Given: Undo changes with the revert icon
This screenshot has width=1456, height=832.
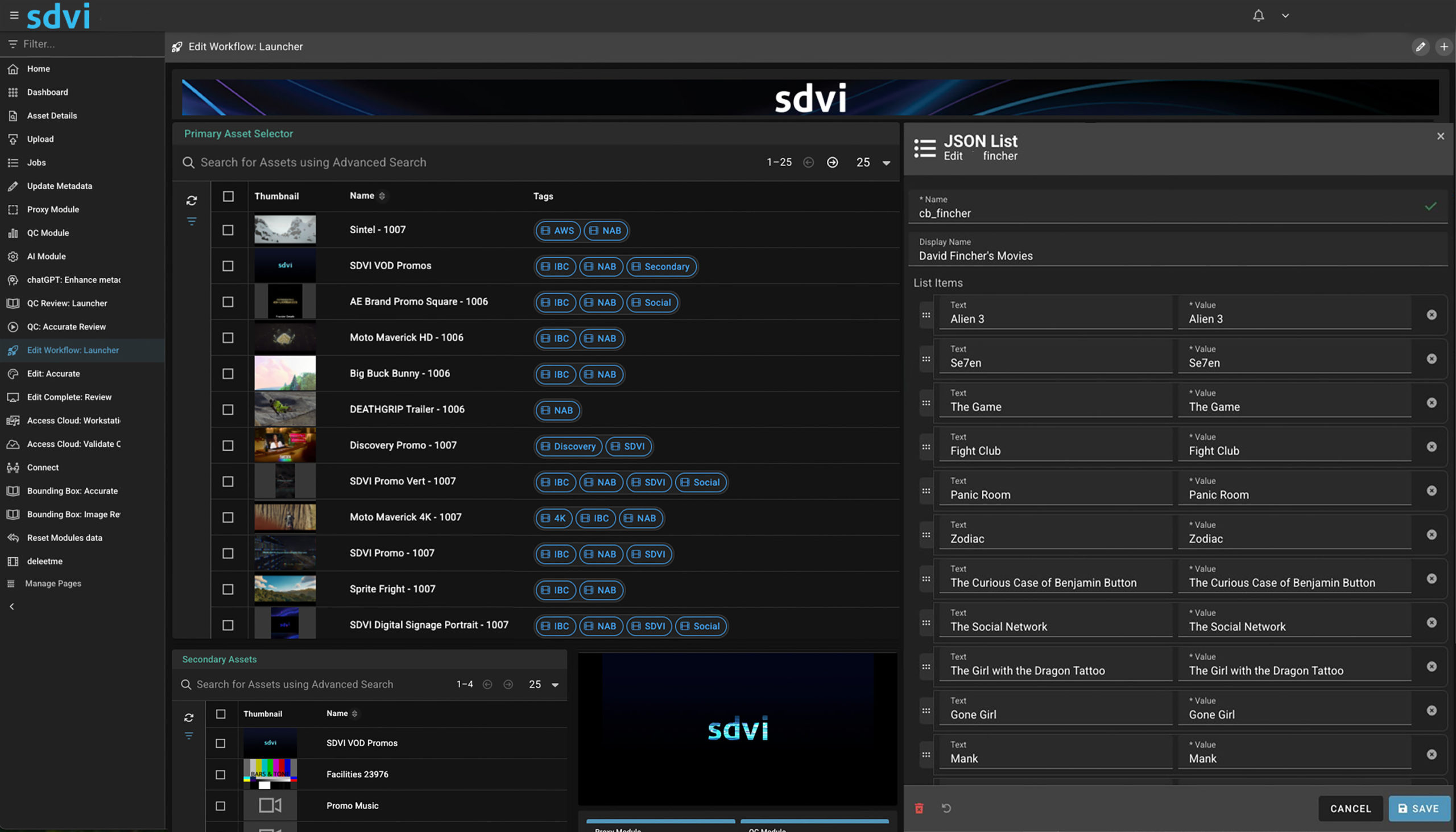Looking at the screenshot, I should click(x=947, y=808).
